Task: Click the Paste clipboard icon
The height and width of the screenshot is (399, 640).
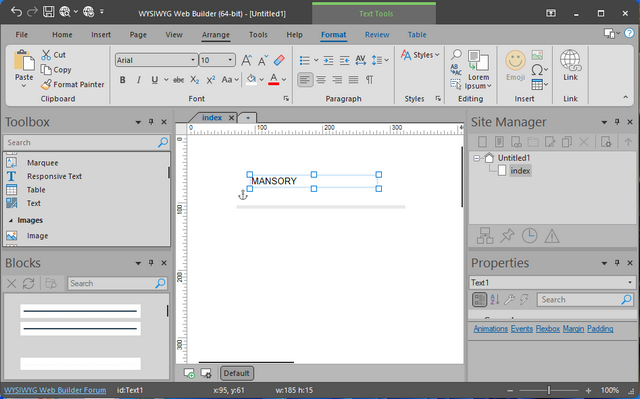Action: pyautogui.click(x=24, y=60)
